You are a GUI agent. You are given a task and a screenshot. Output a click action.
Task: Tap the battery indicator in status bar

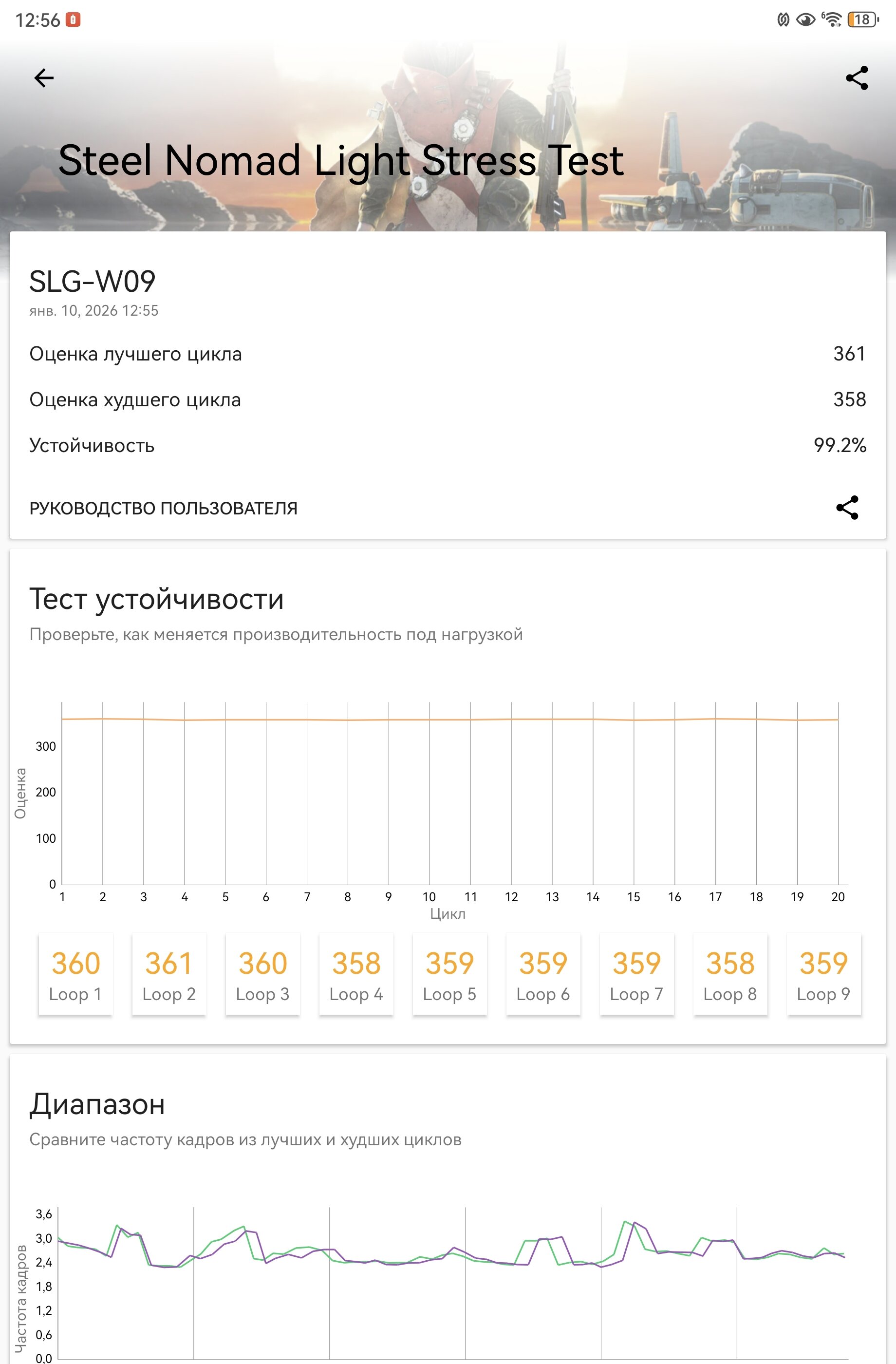[x=862, y=19]
